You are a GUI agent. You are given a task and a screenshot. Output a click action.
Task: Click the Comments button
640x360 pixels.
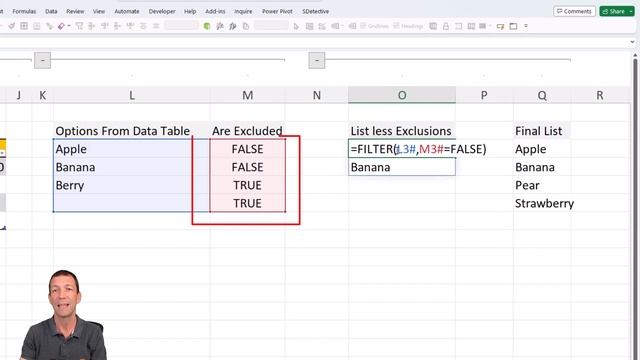(574, 11)
